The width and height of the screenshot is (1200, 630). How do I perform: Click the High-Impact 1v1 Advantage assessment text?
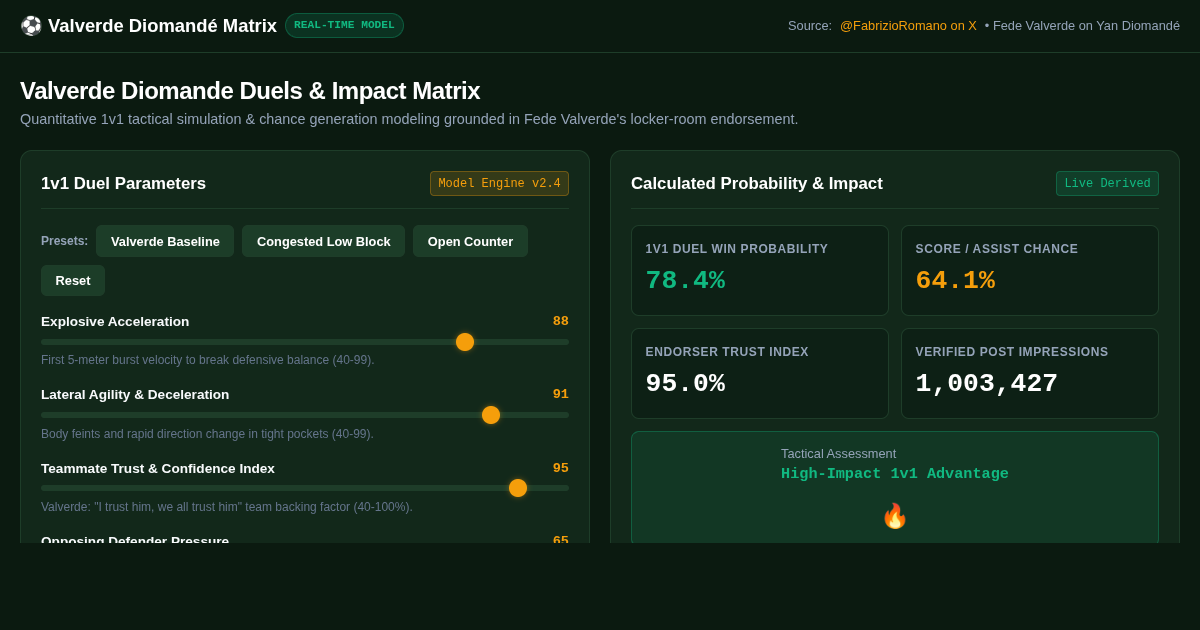click(895, 474)
